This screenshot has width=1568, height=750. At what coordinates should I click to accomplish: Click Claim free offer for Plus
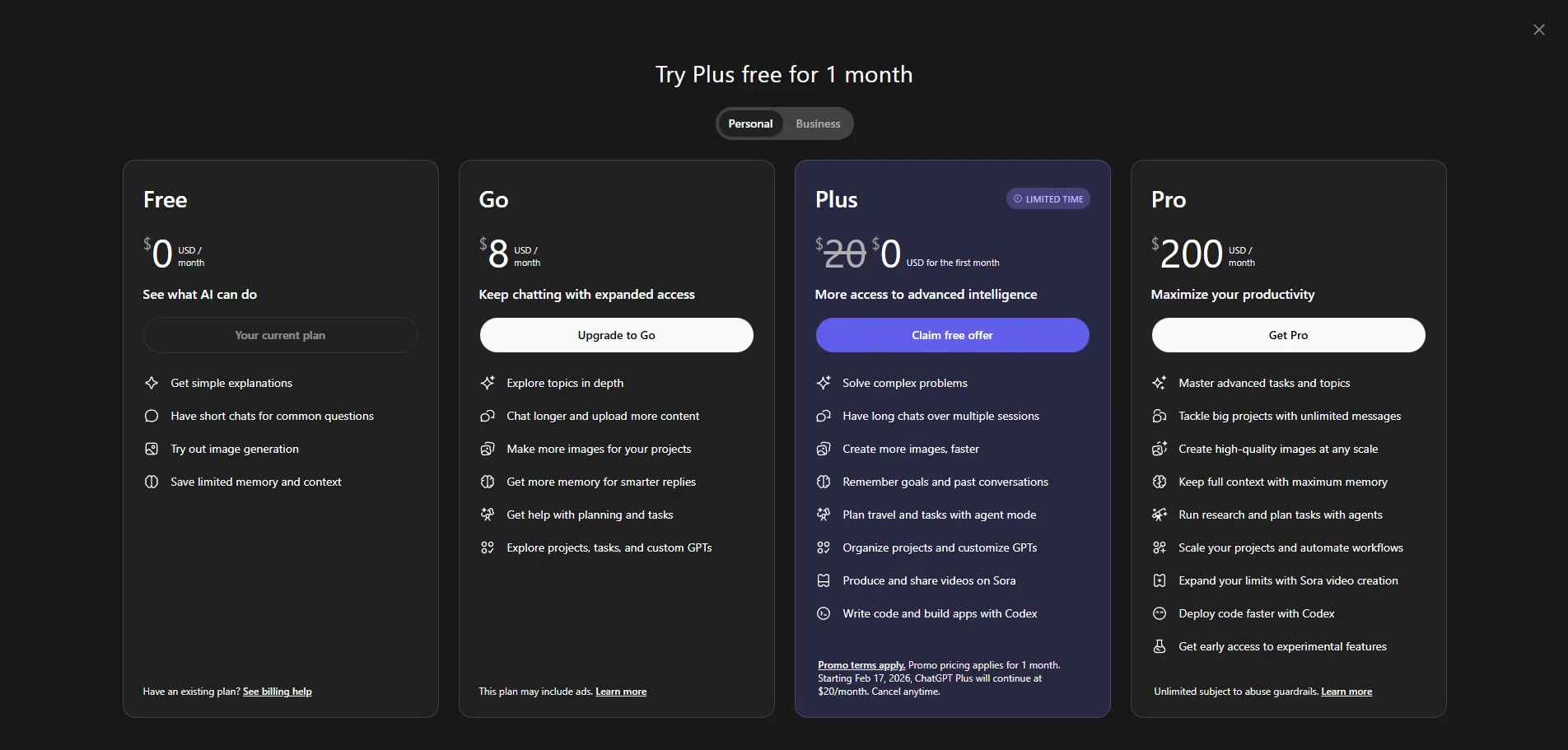coord(952,335)
